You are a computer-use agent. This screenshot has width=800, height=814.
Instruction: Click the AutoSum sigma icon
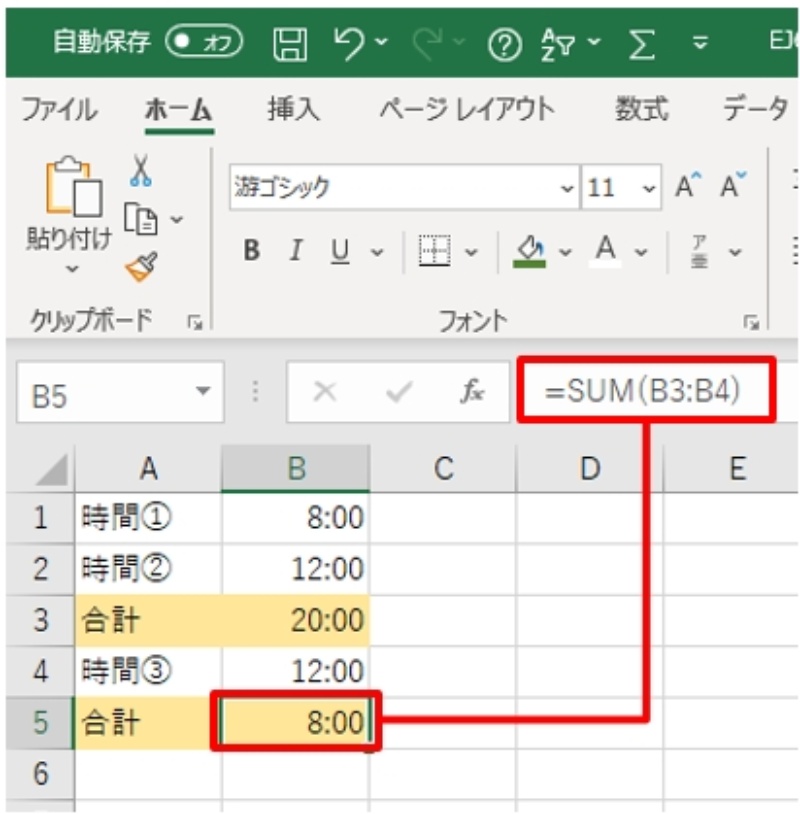[x=641, y=43]
